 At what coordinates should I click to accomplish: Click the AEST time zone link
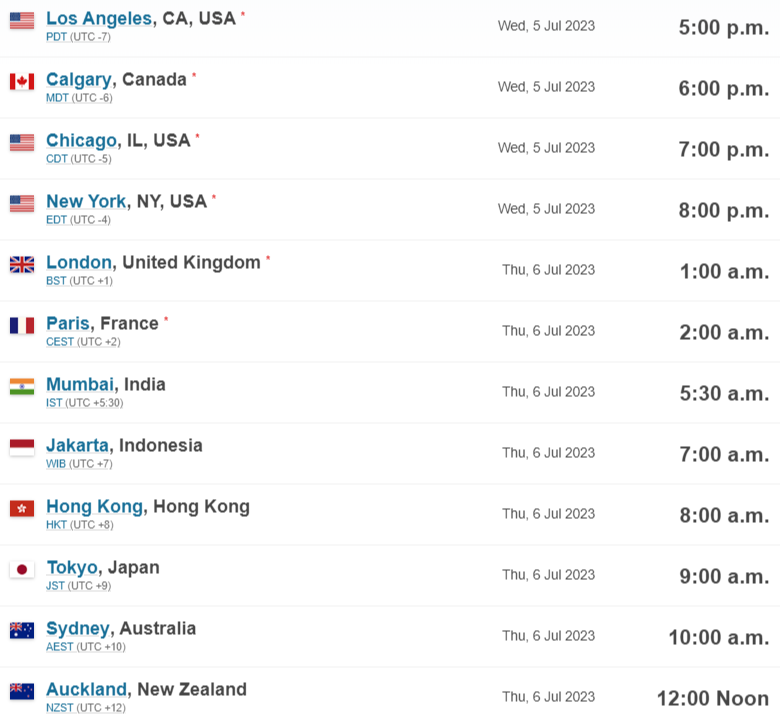click(x=60, y=647)
